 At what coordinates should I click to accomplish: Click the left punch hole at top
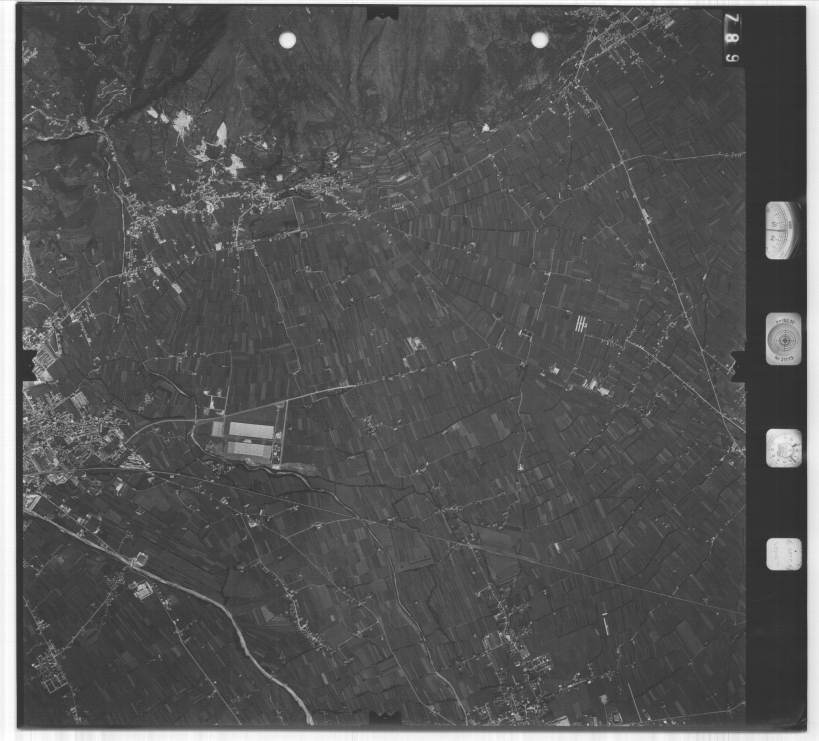[287, 40]
